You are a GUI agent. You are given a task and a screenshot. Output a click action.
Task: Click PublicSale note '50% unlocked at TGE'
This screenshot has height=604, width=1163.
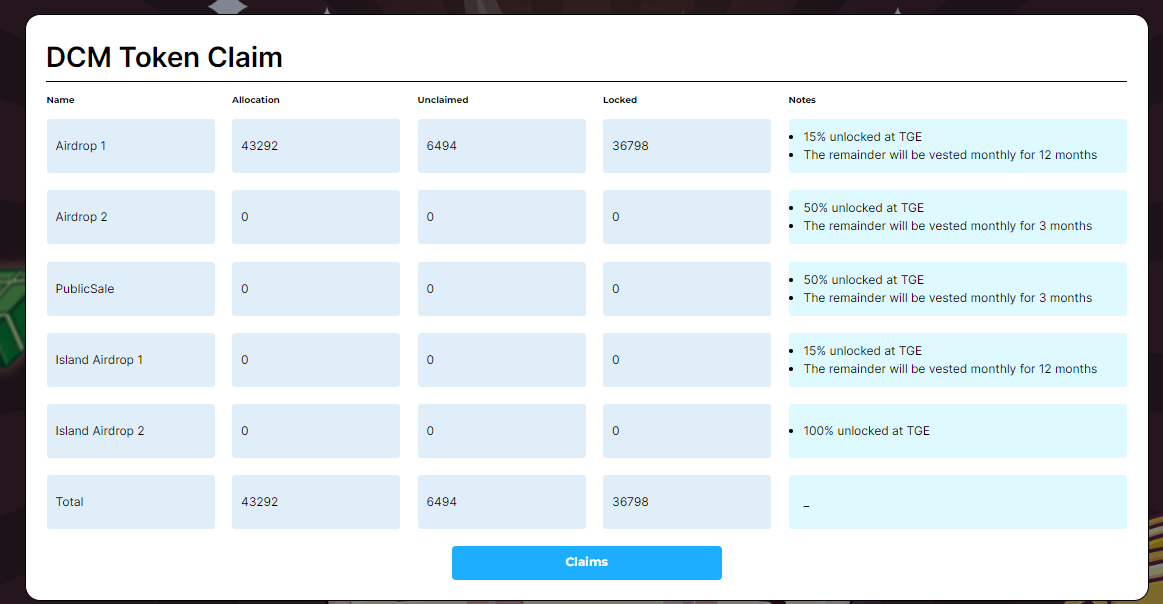point(863,280)
